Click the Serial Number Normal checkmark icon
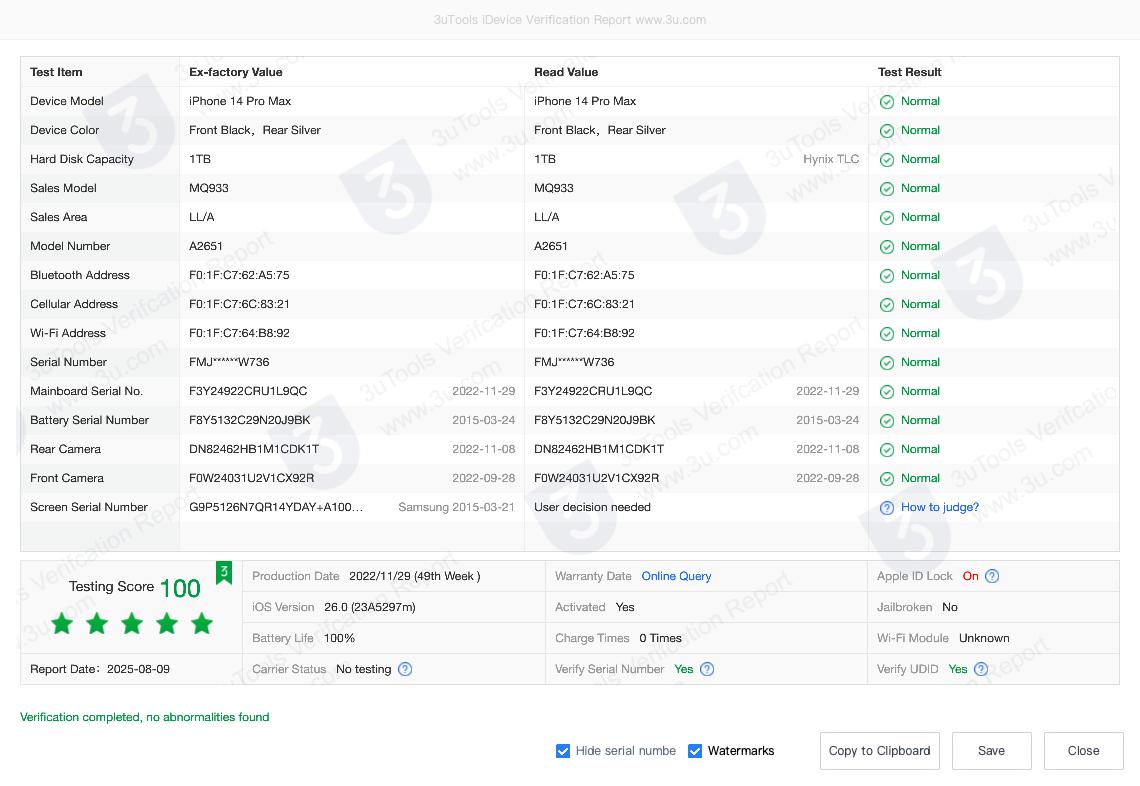1140x786 pixels. click(886, 363)
